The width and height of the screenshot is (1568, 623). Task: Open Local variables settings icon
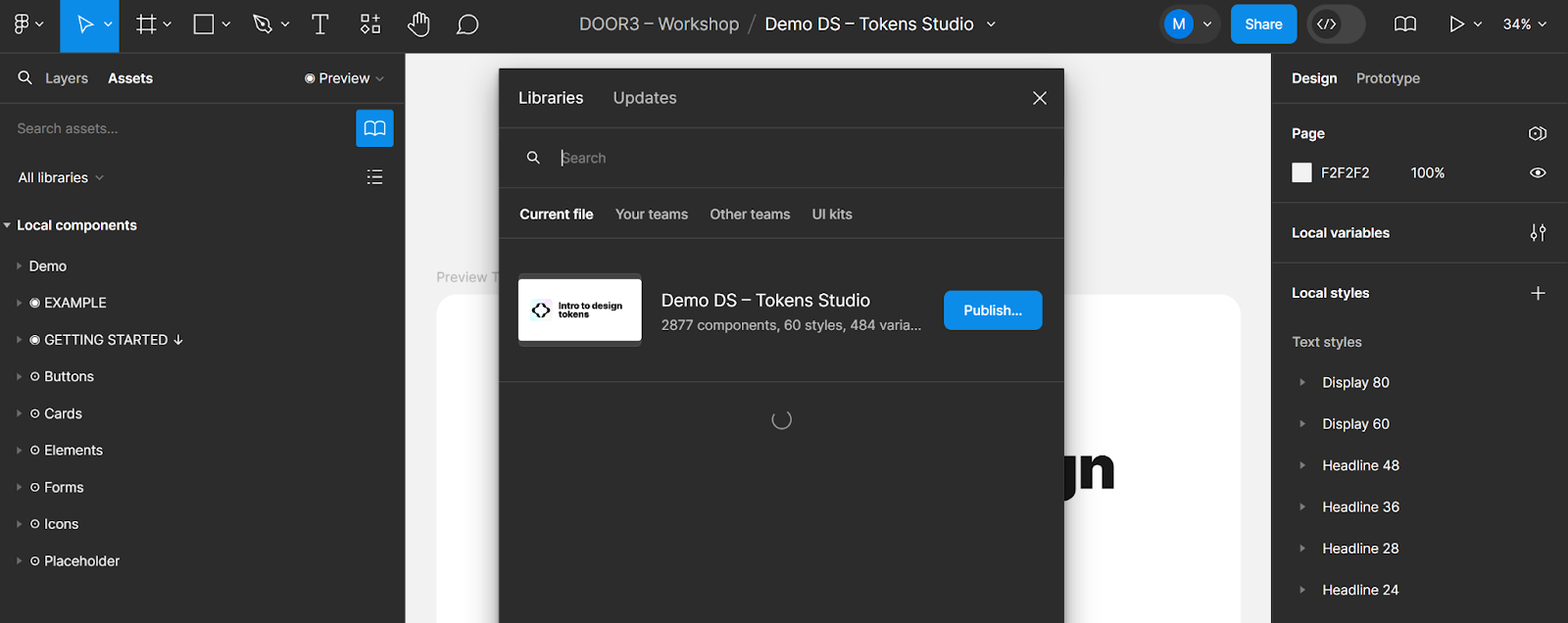point(1538,232)
